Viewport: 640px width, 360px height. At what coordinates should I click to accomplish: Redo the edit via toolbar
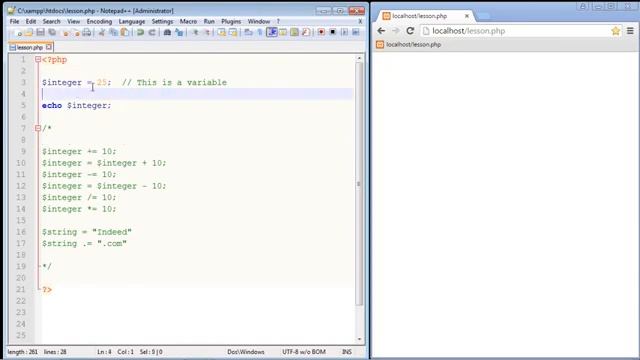(152, 32)
